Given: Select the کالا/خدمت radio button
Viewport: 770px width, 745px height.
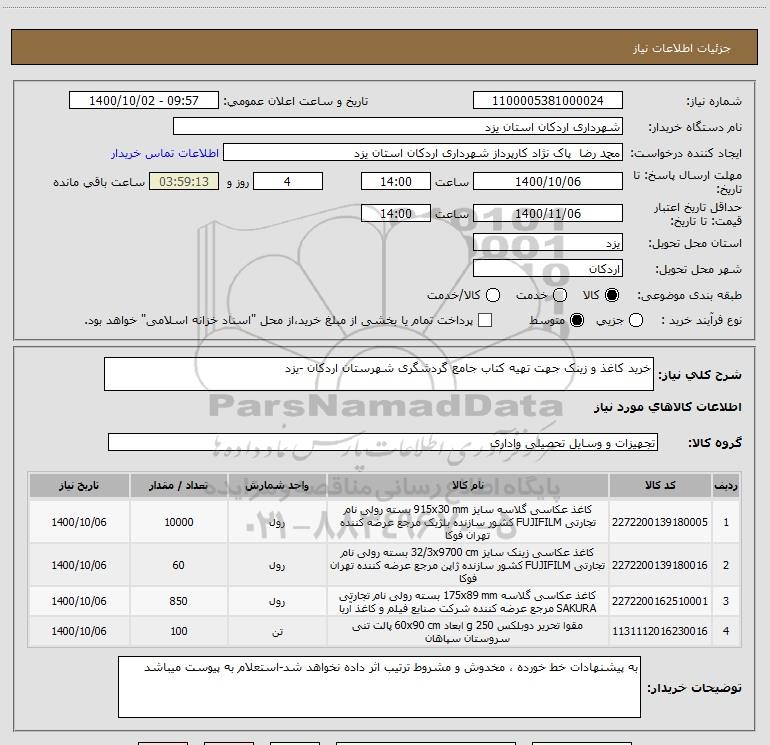Looking at the screenshot, I should 493,295.
